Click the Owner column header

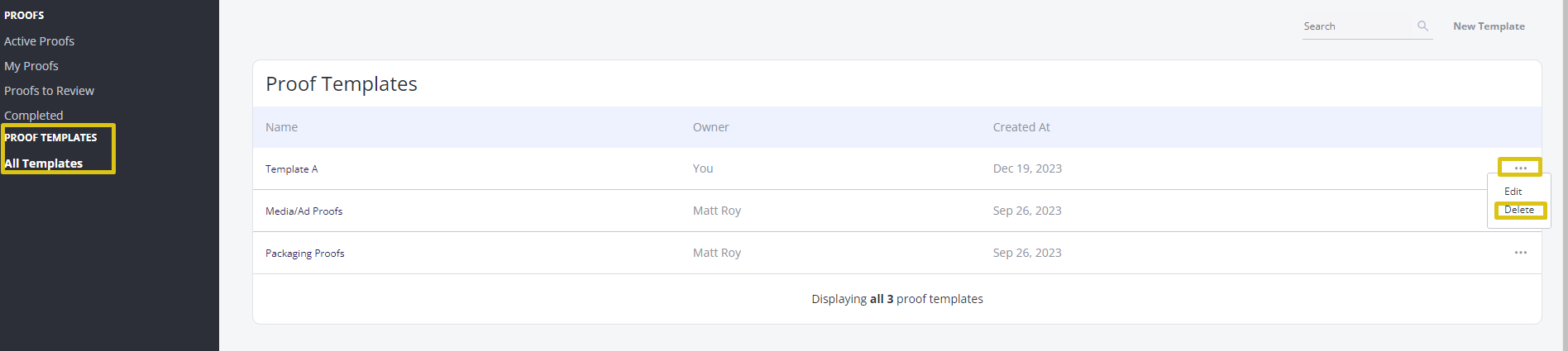pyautogui.click(x=710, y=127)
